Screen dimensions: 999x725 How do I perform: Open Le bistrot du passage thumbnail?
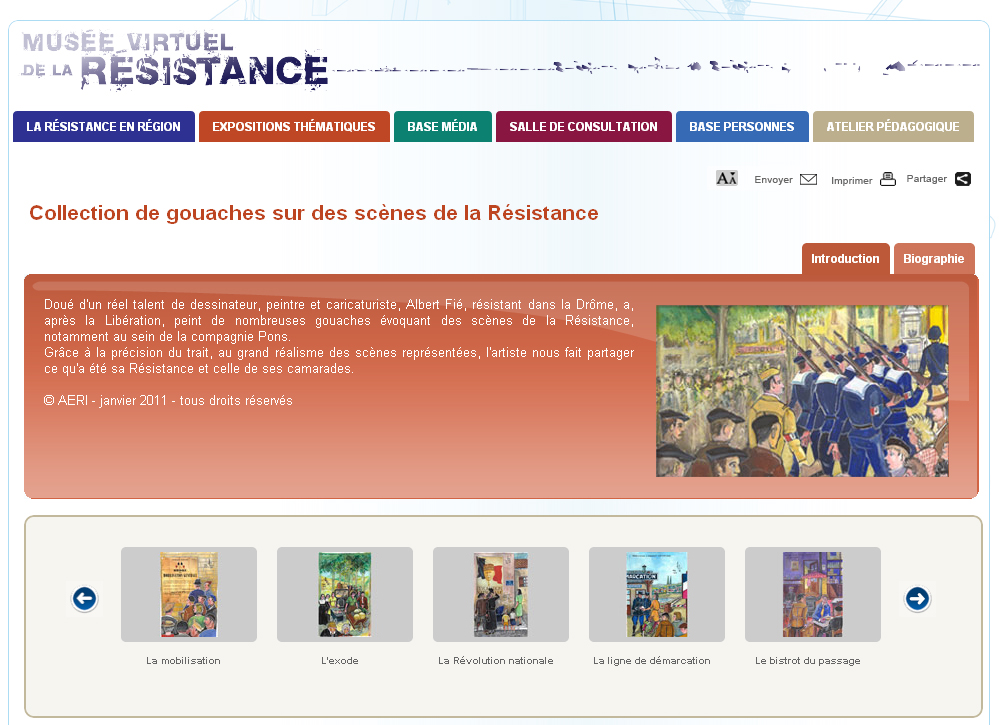(x=813, y=594)
